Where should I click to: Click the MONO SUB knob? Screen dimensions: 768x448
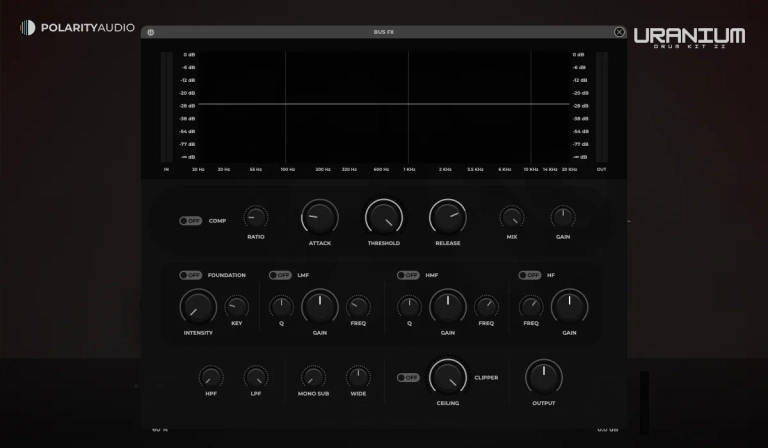click(x=313, y=377)
